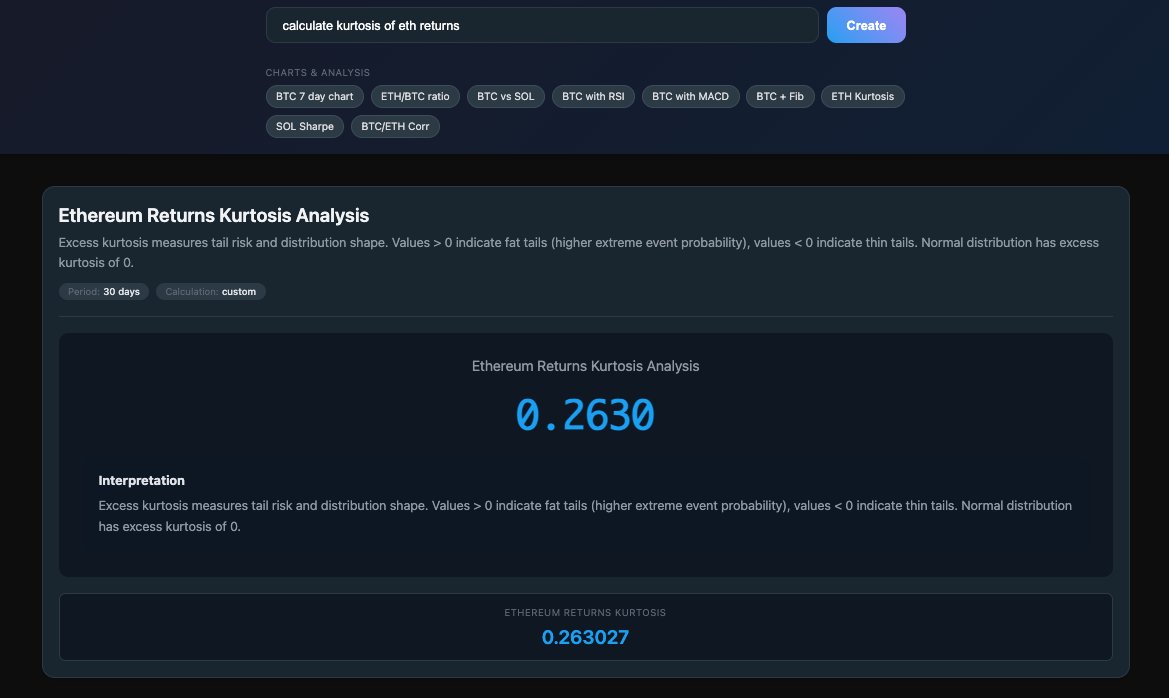Select the ETH Kurtosis chip
The width and height of the screenshot is (1169, 698).
[x=863, y=96]
